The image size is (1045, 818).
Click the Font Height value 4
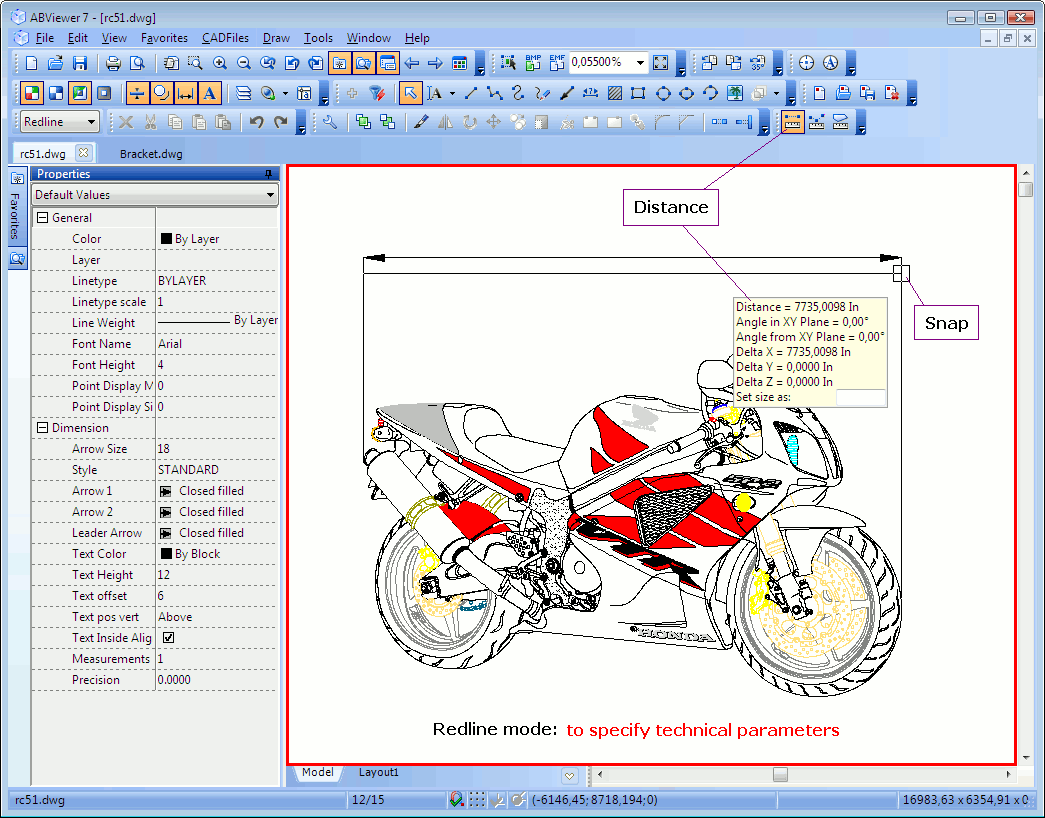click(x=217, y=365)
